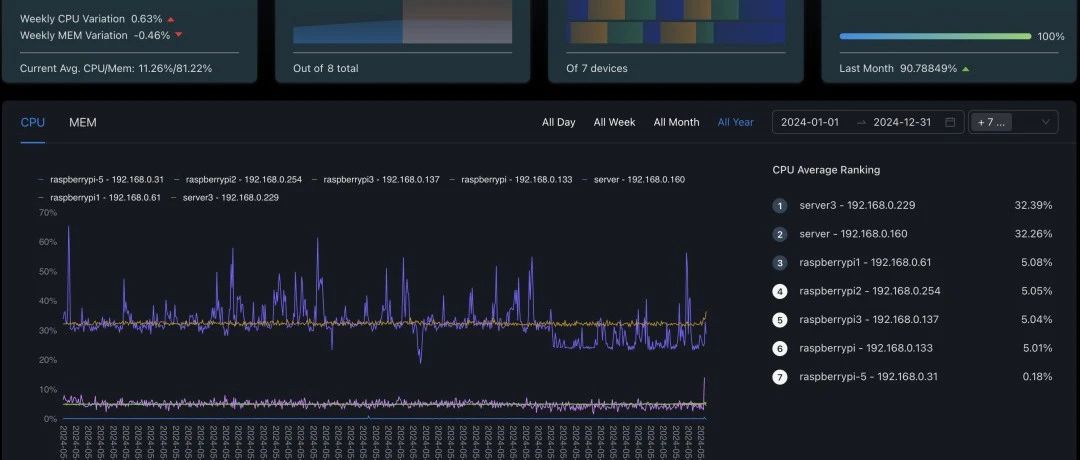This screenshot has height=460, width=1080.
Task: Click rank 5 badge for raspberrypi3
Action: pyautogui.click(x=780, y=320)
